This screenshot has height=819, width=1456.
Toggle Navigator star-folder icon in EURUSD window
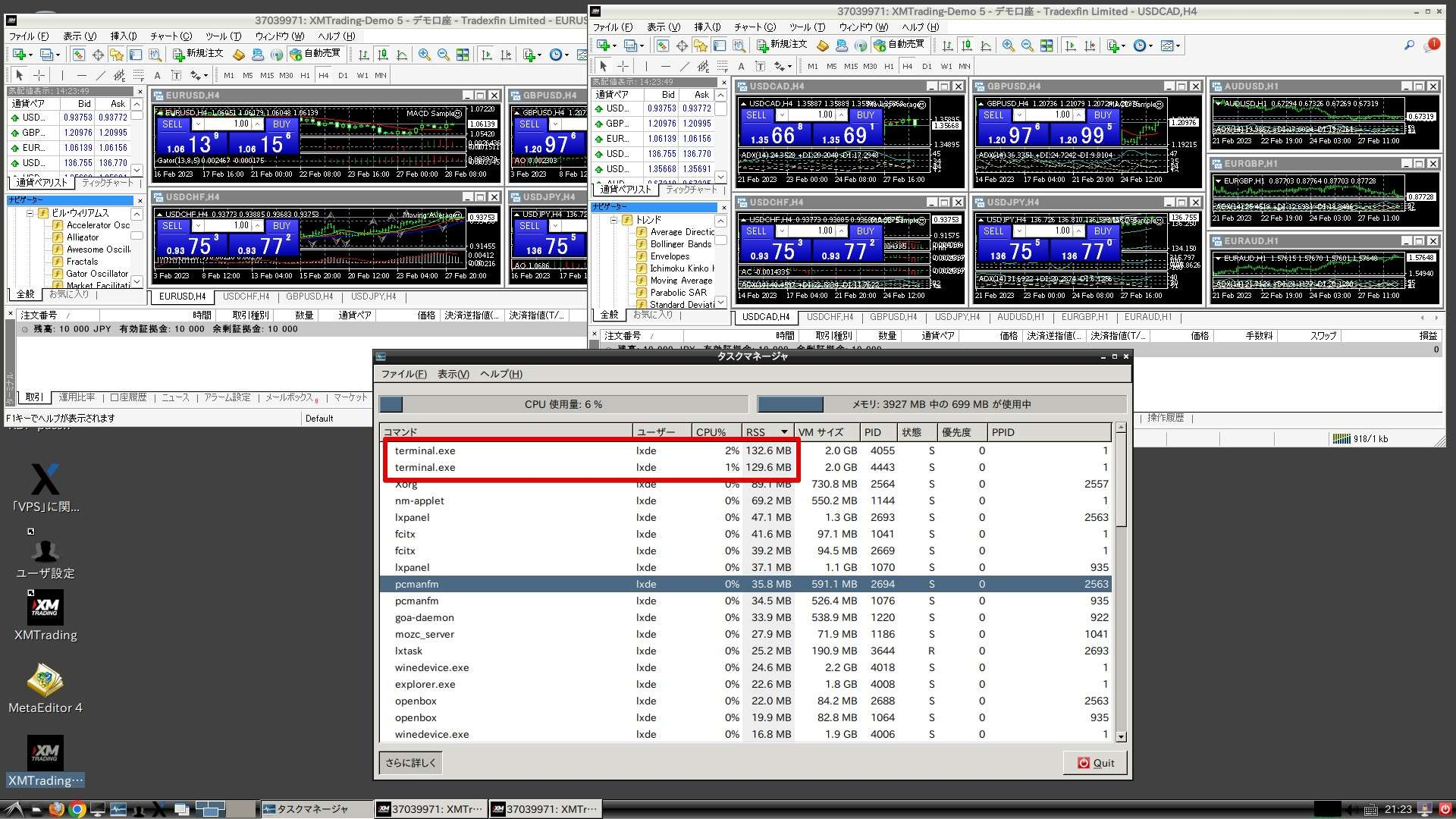pyautogui.click(x=117, y=55)
